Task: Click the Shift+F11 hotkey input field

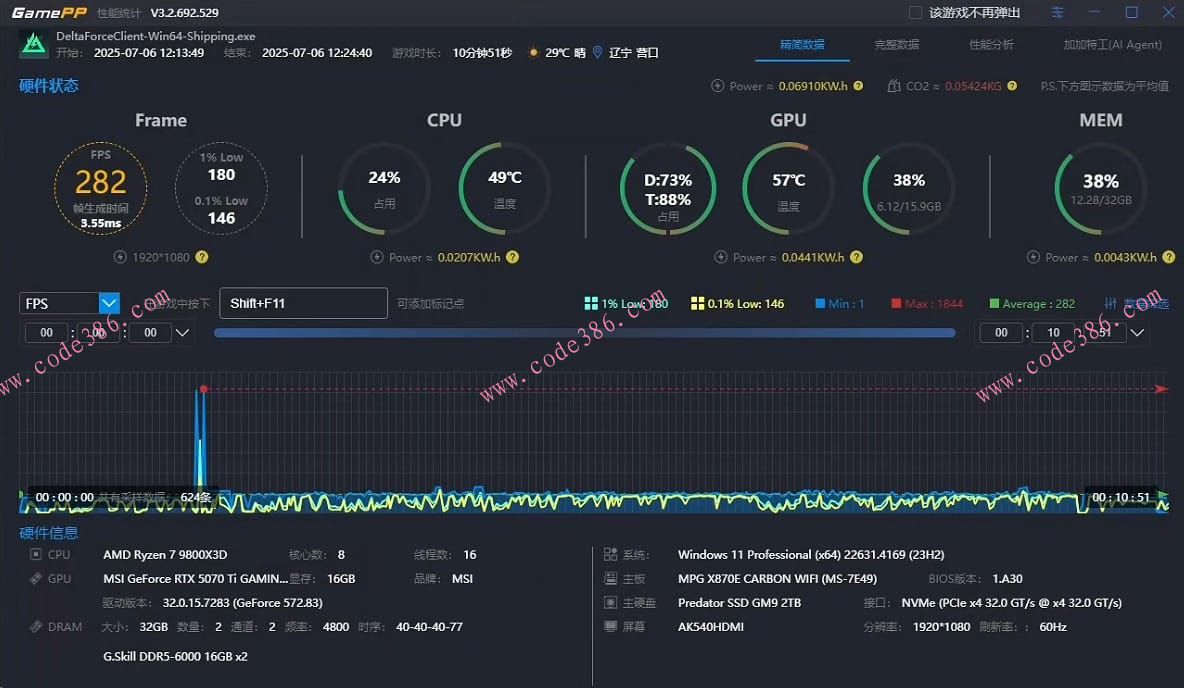Action: click(x=303, y=303)
